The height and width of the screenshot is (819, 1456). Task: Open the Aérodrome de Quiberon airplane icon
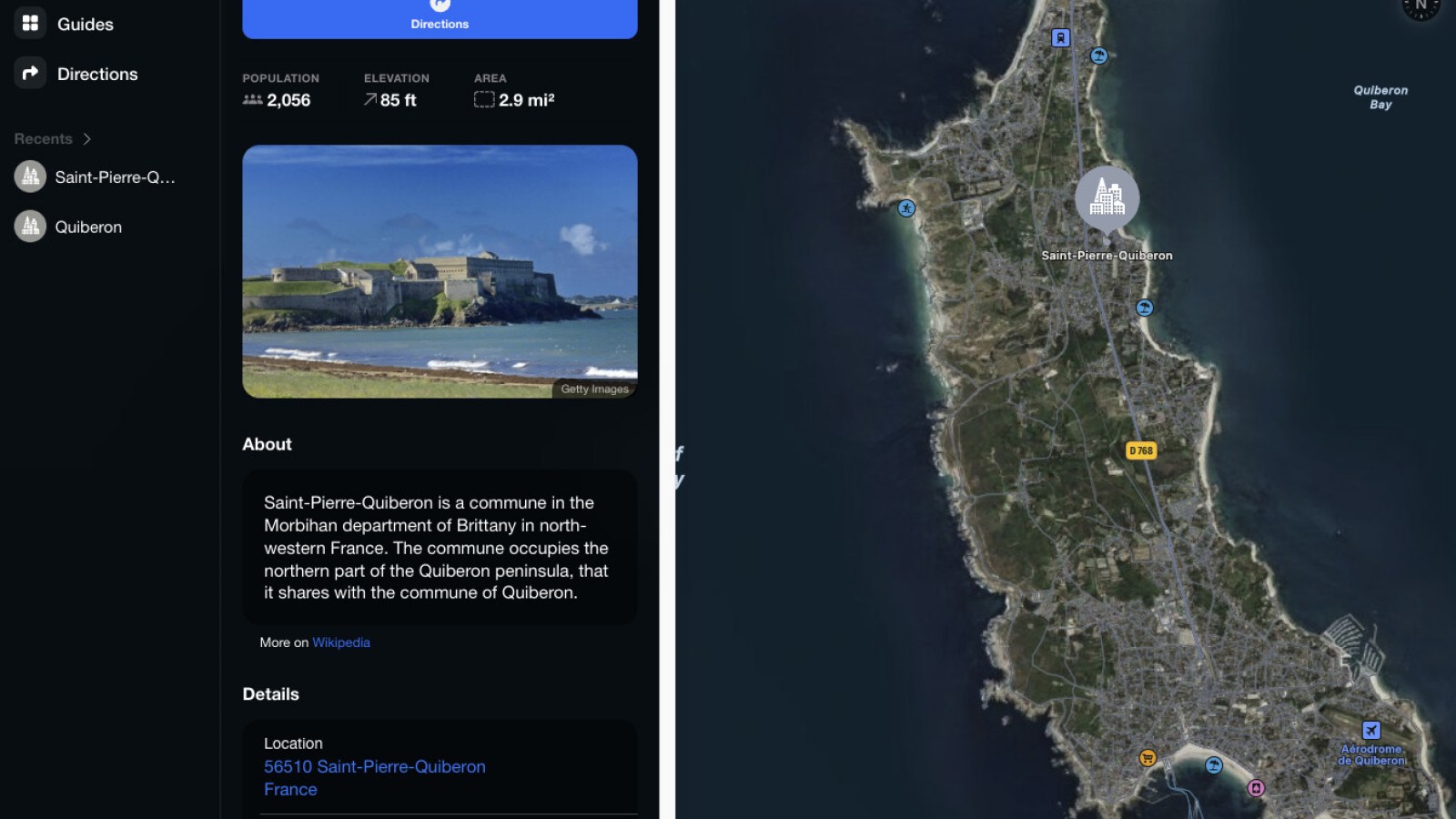(x=1372, y=730)
